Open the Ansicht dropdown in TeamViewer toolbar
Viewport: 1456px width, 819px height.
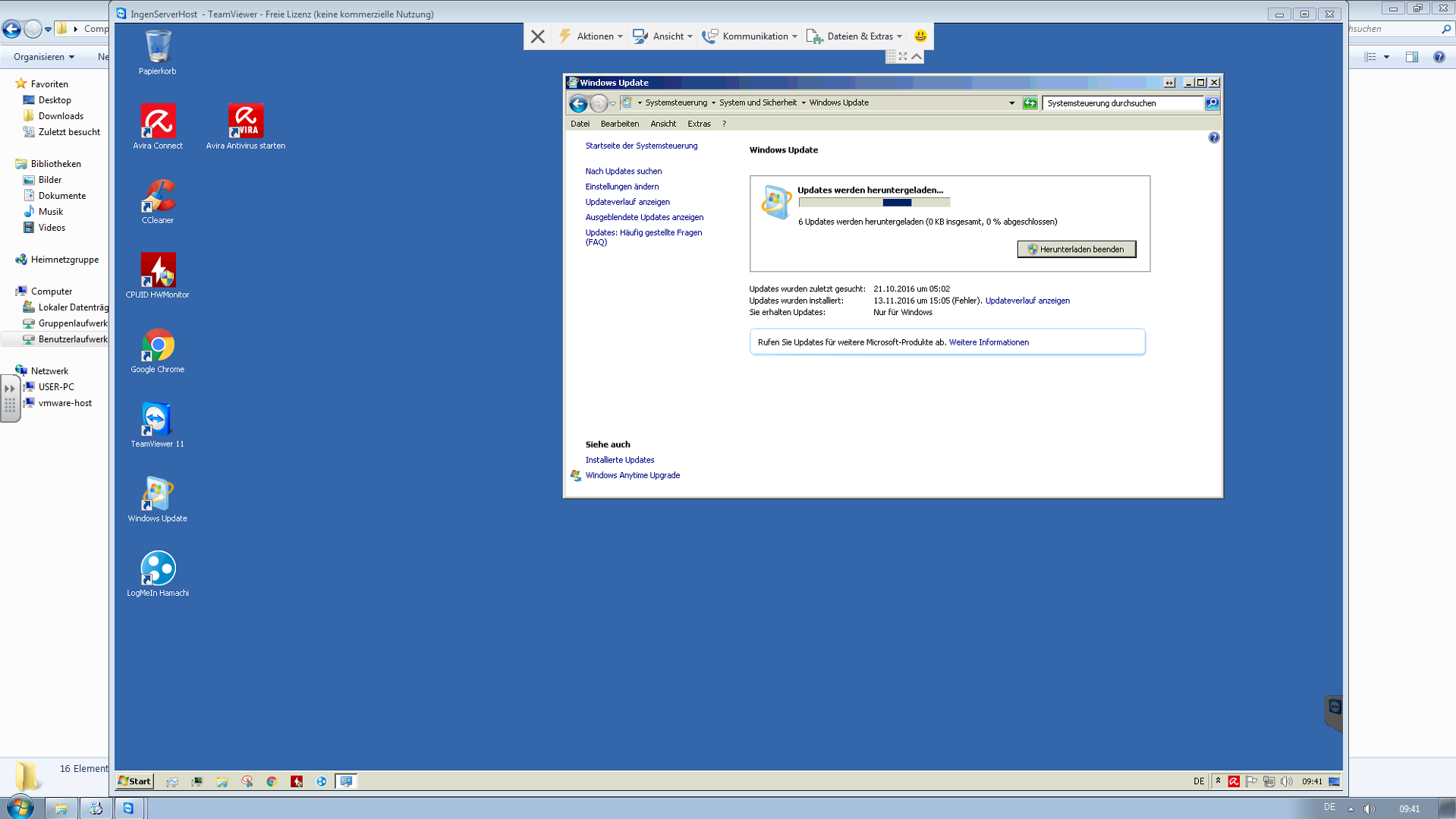662,36
